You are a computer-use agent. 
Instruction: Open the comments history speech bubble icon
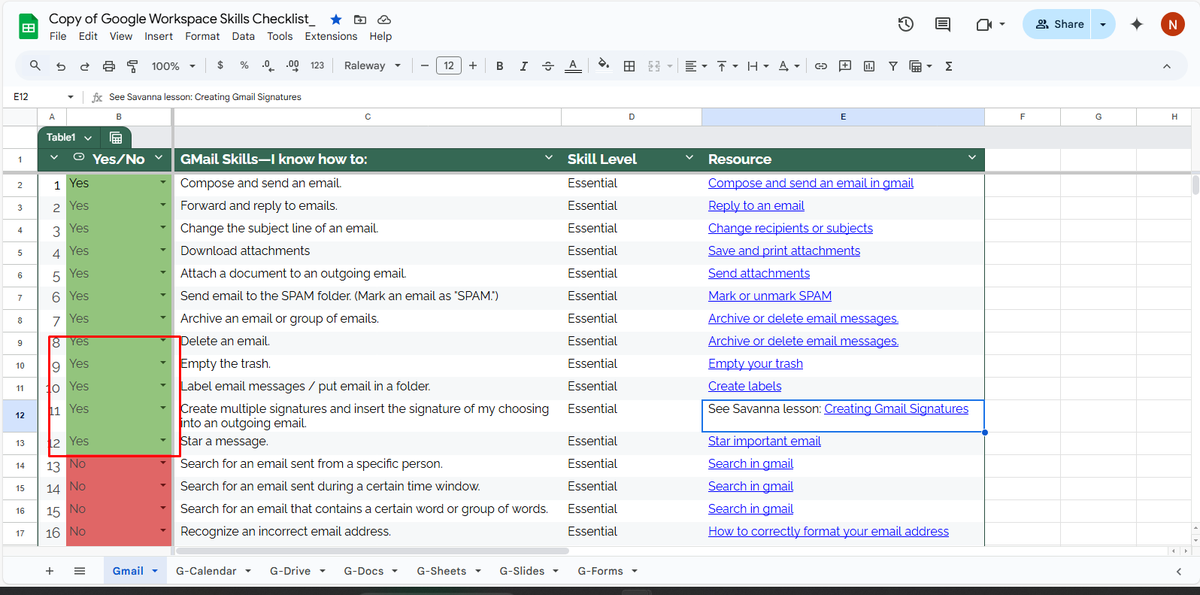click(942, 24)
